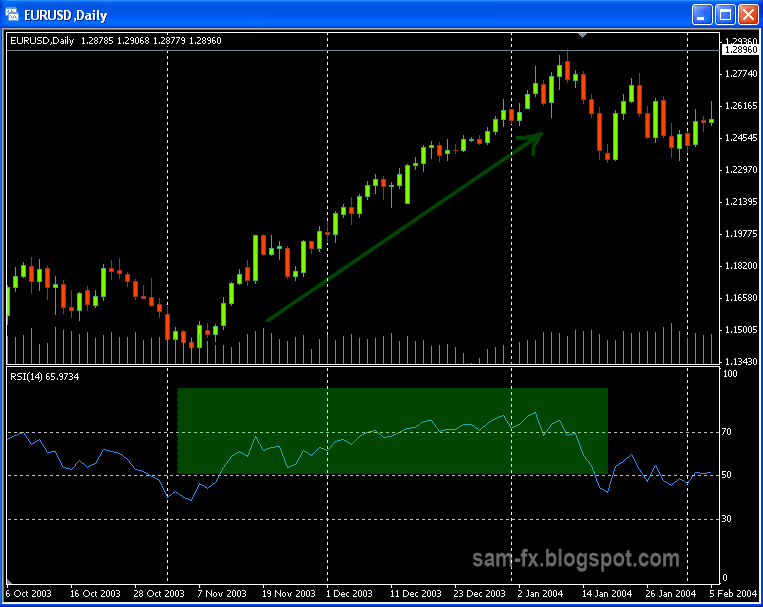
Task: Click the RSI scale level 70
Action: 727,432
